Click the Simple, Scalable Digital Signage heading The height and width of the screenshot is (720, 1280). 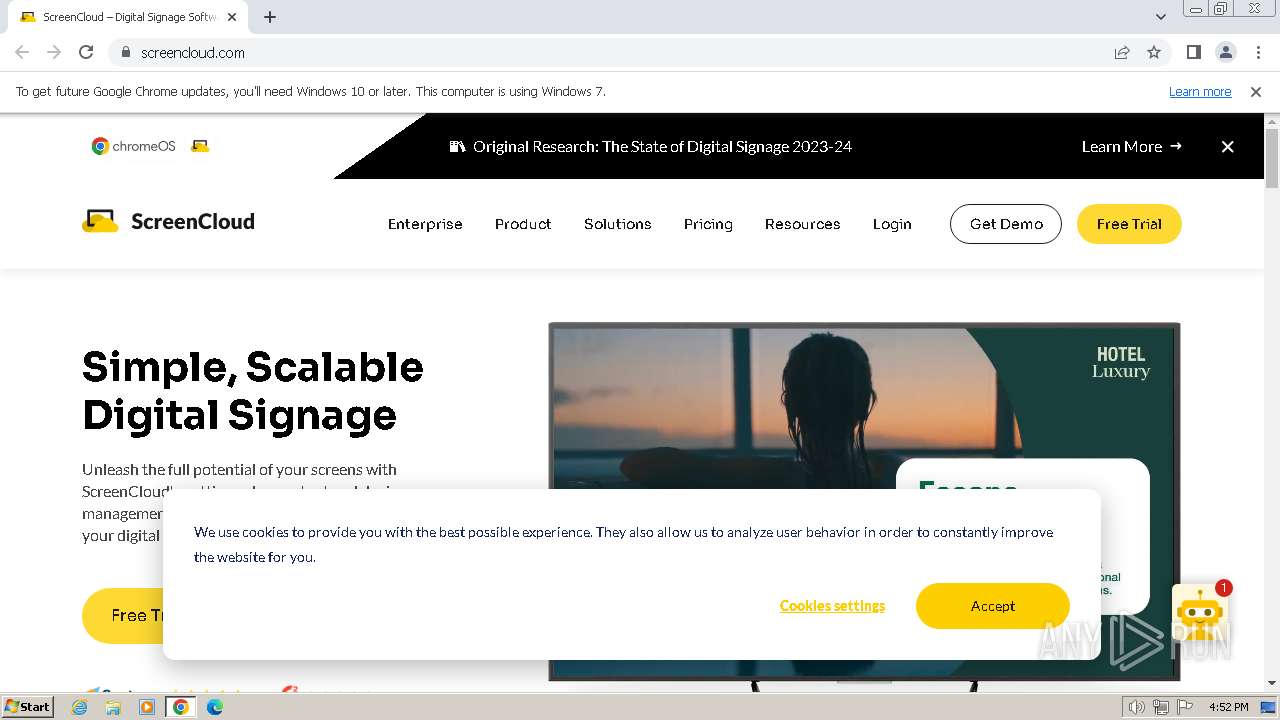tap(253, 391)
